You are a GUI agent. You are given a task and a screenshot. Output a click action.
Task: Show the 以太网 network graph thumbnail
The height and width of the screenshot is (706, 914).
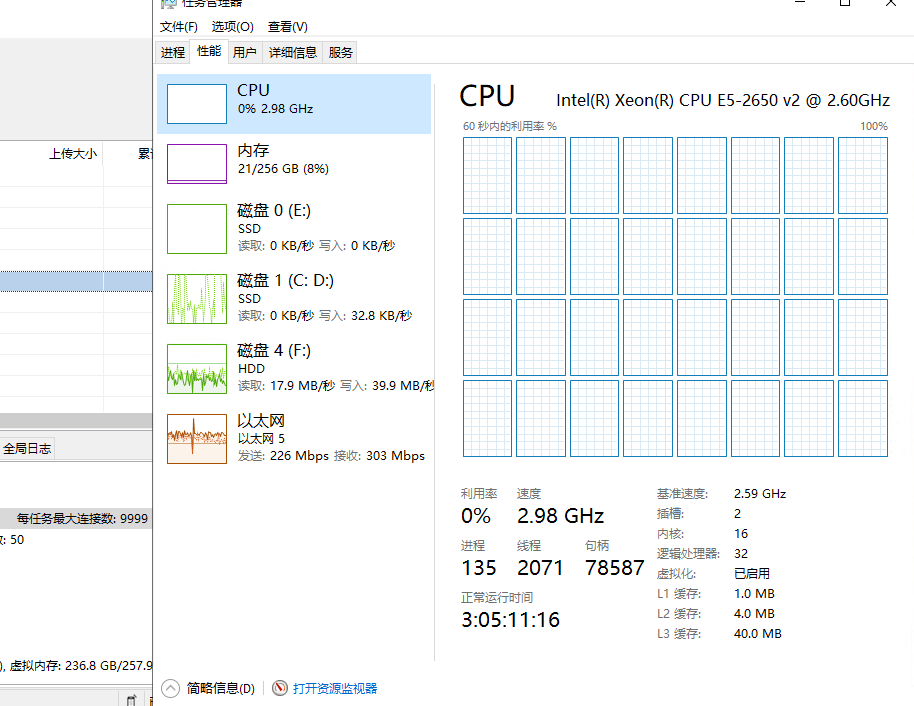coord(196,438)
